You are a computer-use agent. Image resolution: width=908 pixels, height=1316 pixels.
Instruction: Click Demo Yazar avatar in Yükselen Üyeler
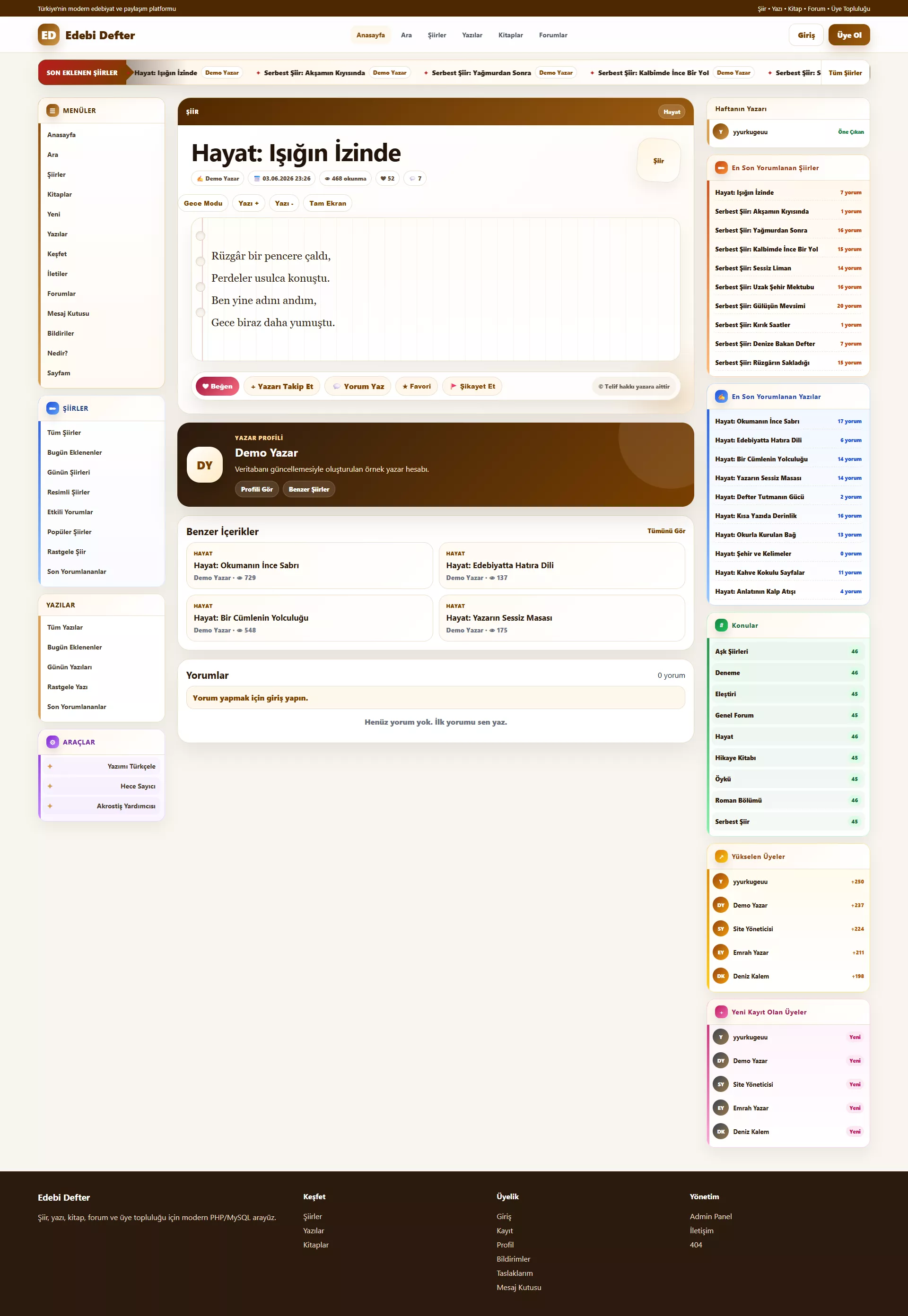coord(721,905)
